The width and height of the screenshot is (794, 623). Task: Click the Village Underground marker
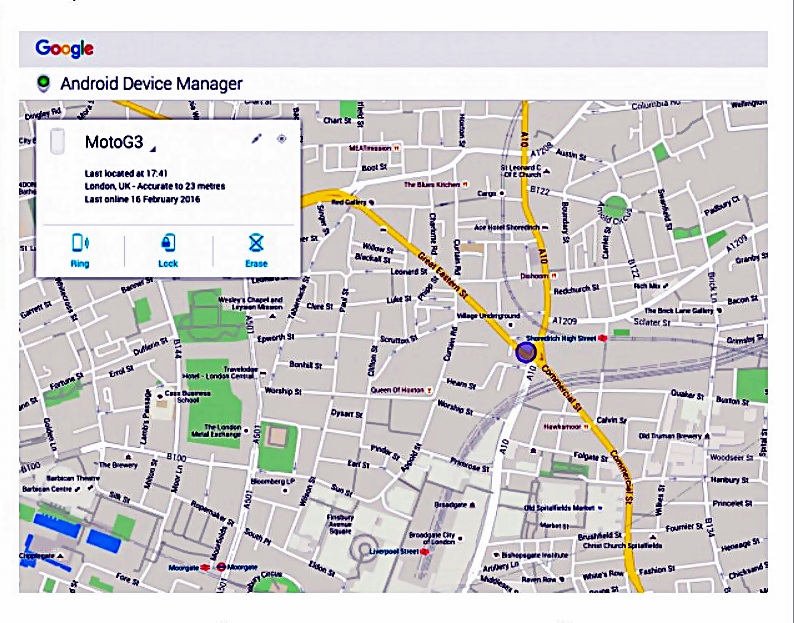click(510, 325)
